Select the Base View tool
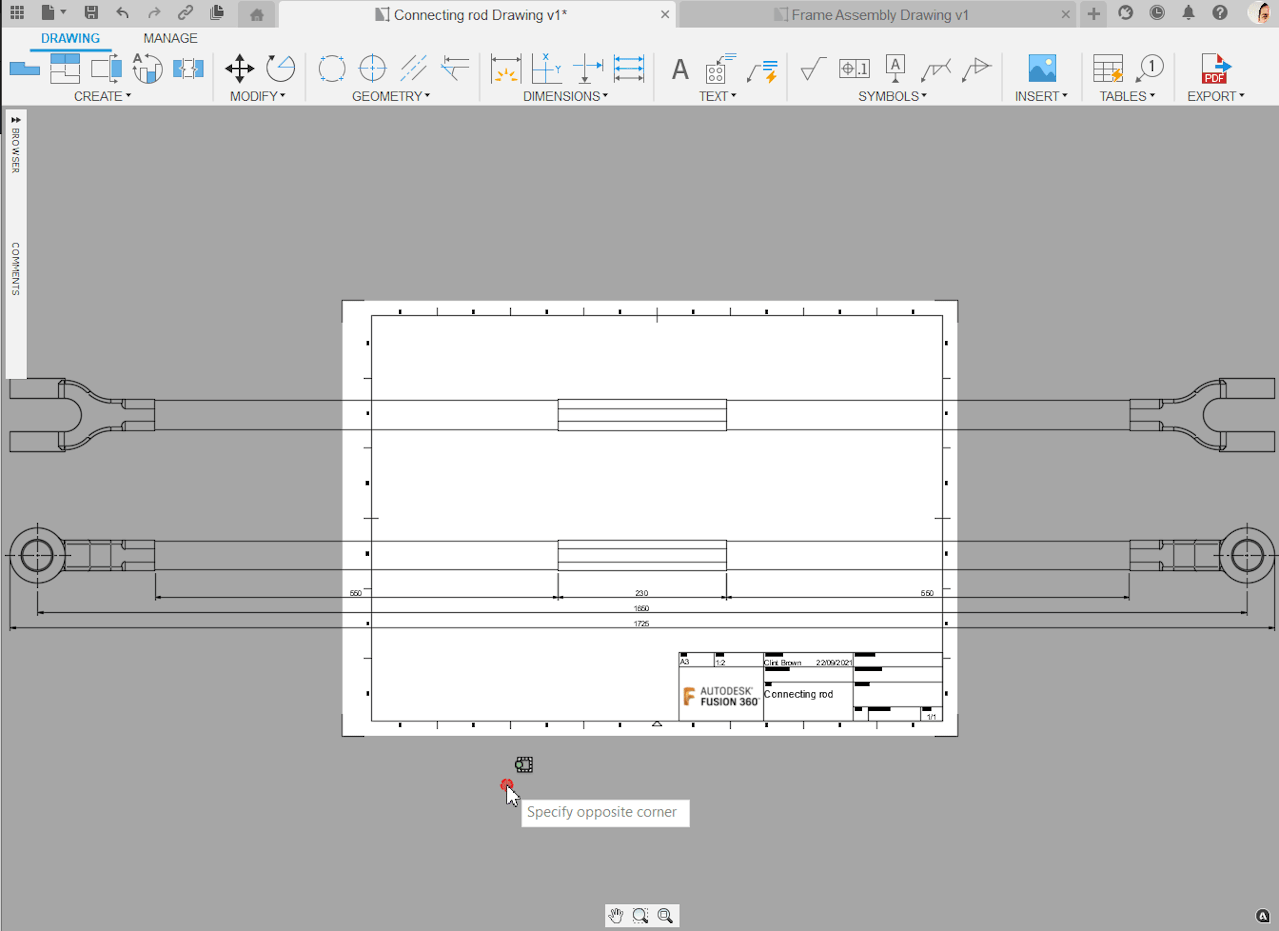 [24, 69]
